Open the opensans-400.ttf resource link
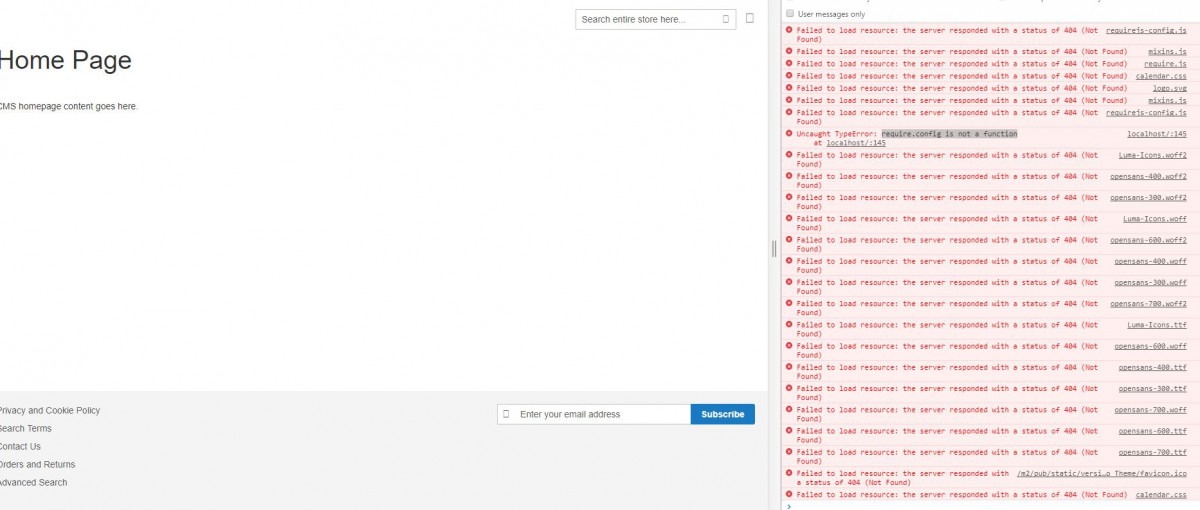 [x=1153, y=367]
